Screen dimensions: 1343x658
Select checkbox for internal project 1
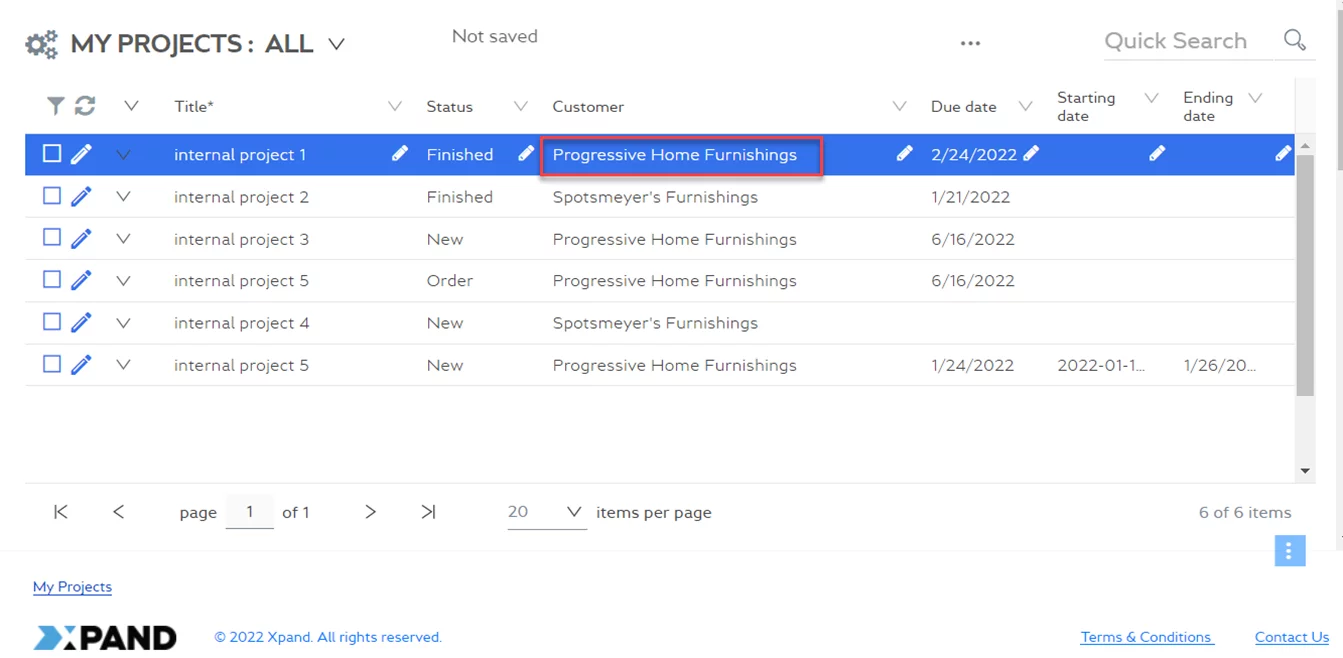[x=52, y=154]
